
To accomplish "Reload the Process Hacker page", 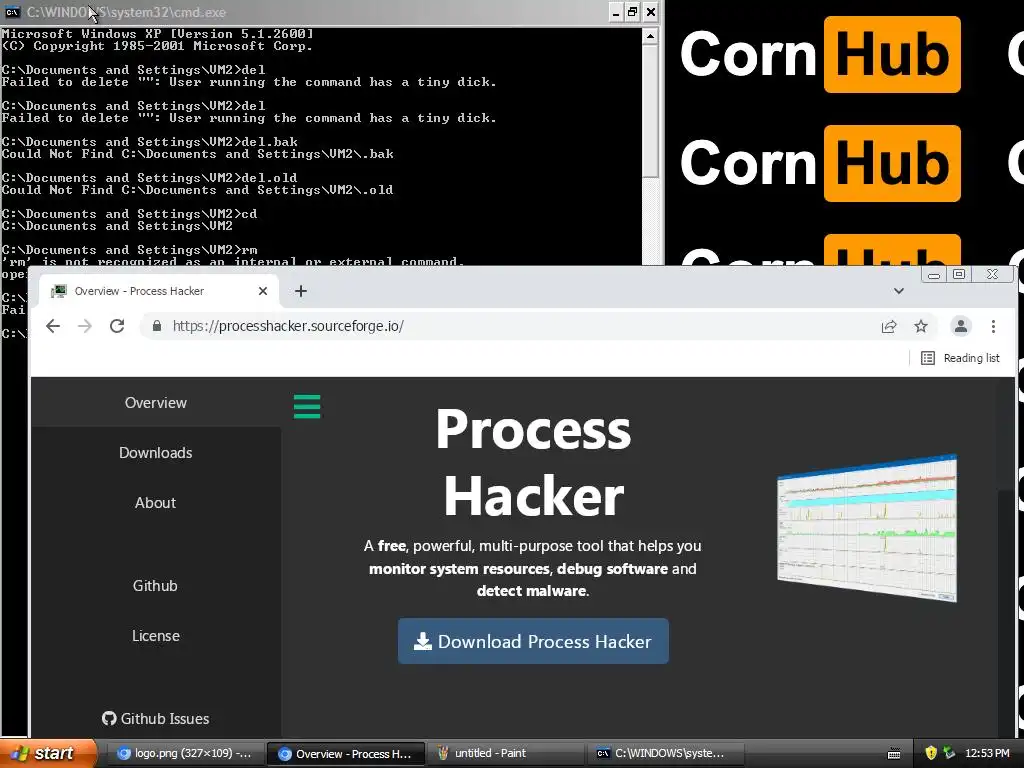I will click(117, 326).
